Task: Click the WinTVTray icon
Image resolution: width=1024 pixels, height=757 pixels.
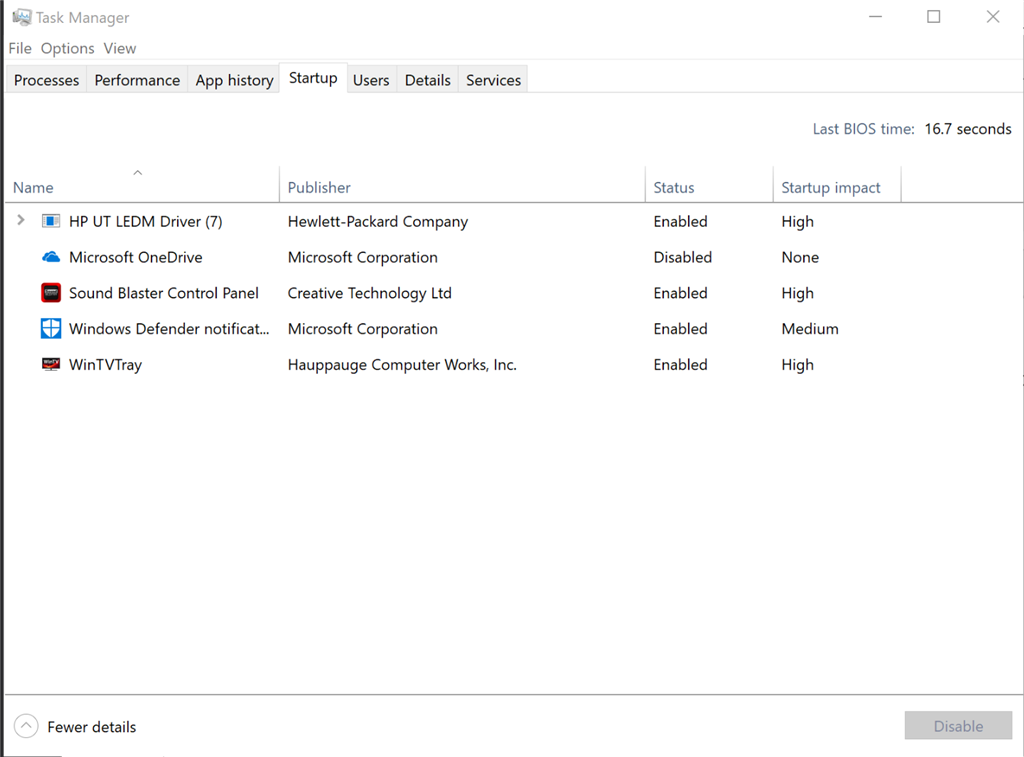Action: click(51, 364)
